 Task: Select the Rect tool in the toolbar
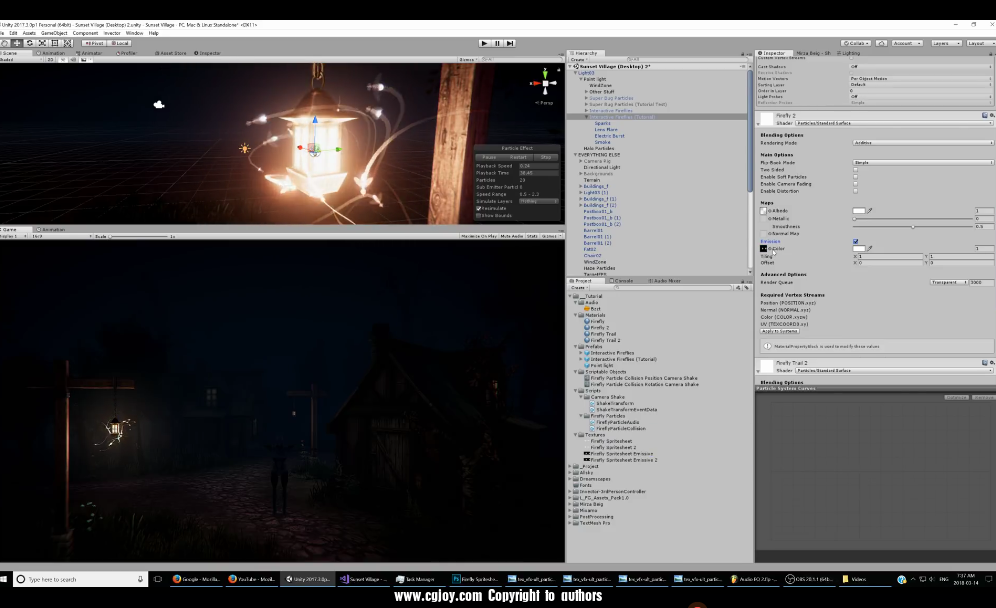(x=53, y=43)
